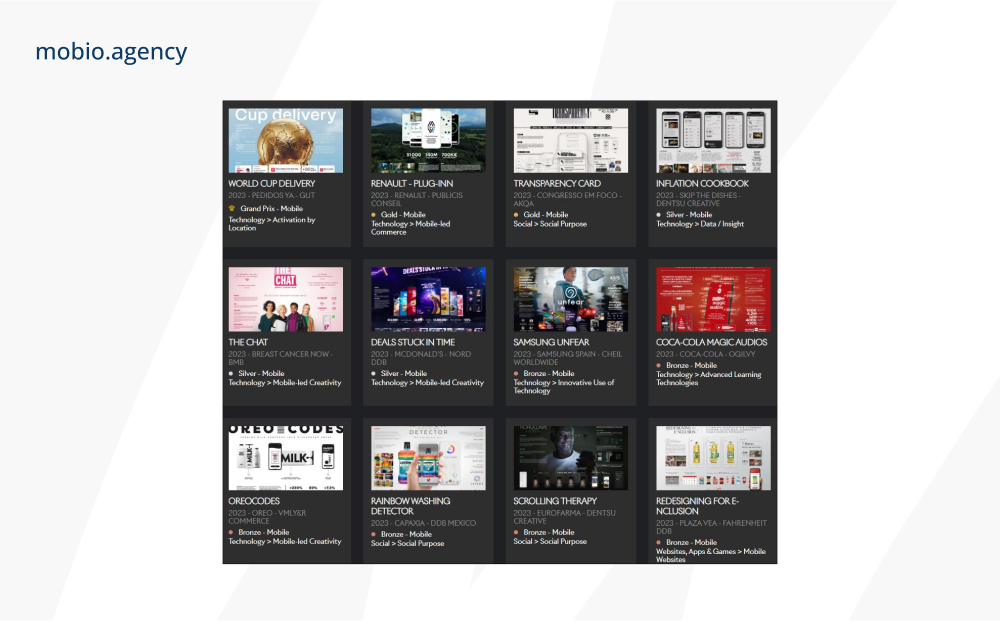Image resolution: width=1000 pixels, height=621 pixels.
Task: Click the OREOCODES title text
Action: 254,501
